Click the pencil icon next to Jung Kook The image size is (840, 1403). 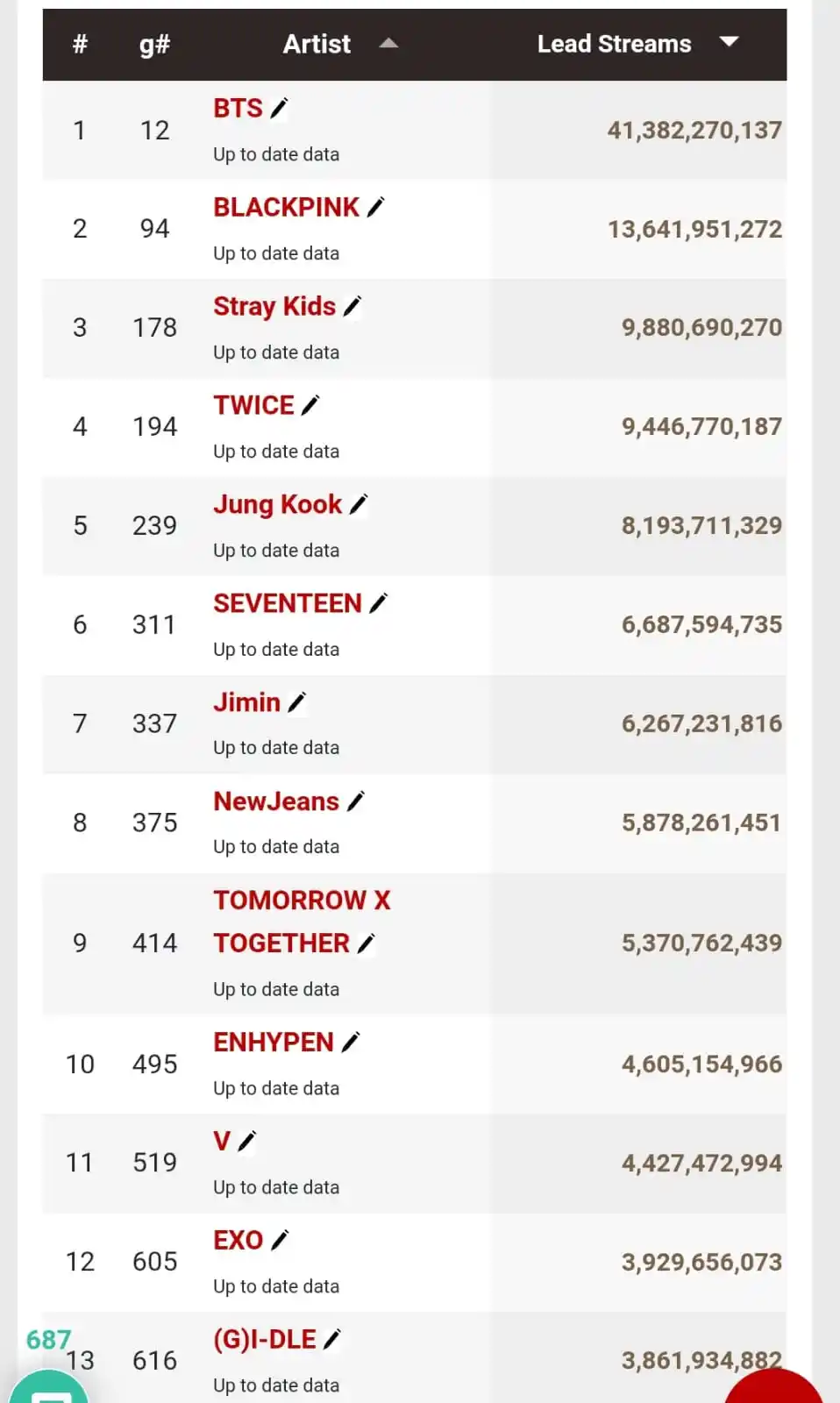pos(358,505)
